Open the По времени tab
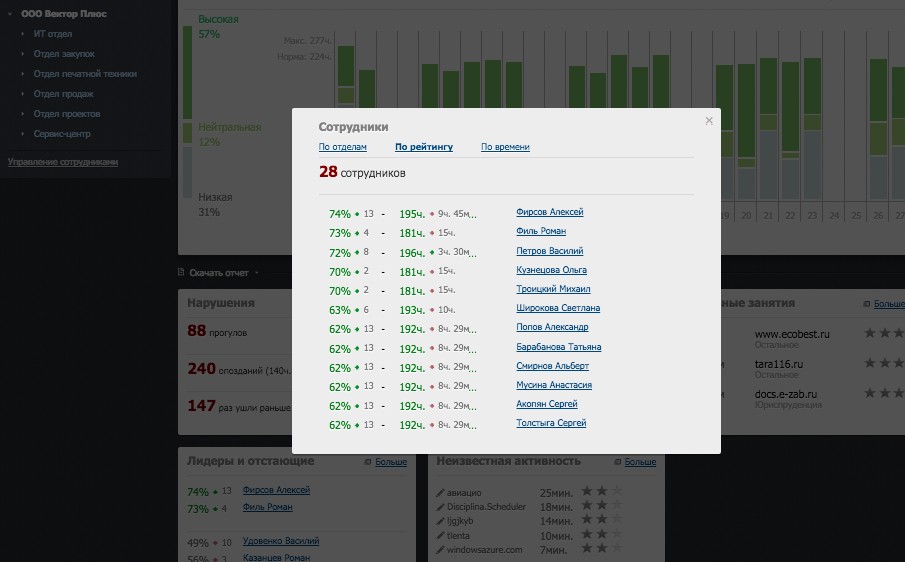 coord(505,147)
